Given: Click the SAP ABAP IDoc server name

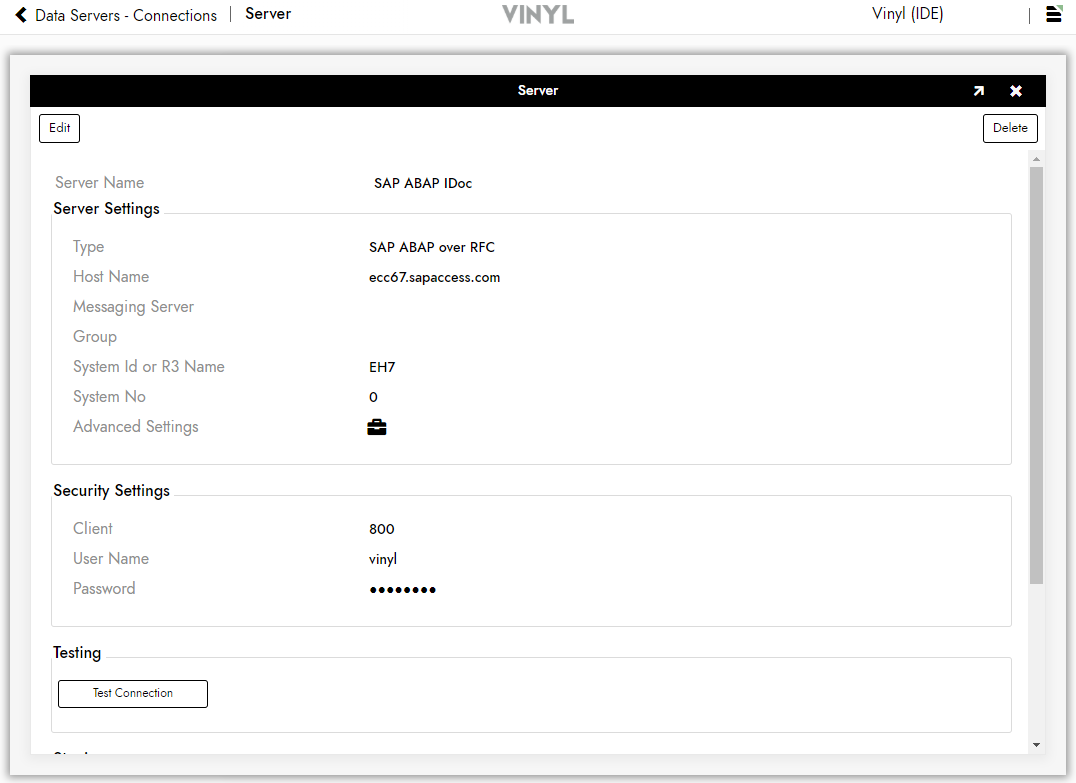Looking at the screenshot, I should (x=423, y=184).
